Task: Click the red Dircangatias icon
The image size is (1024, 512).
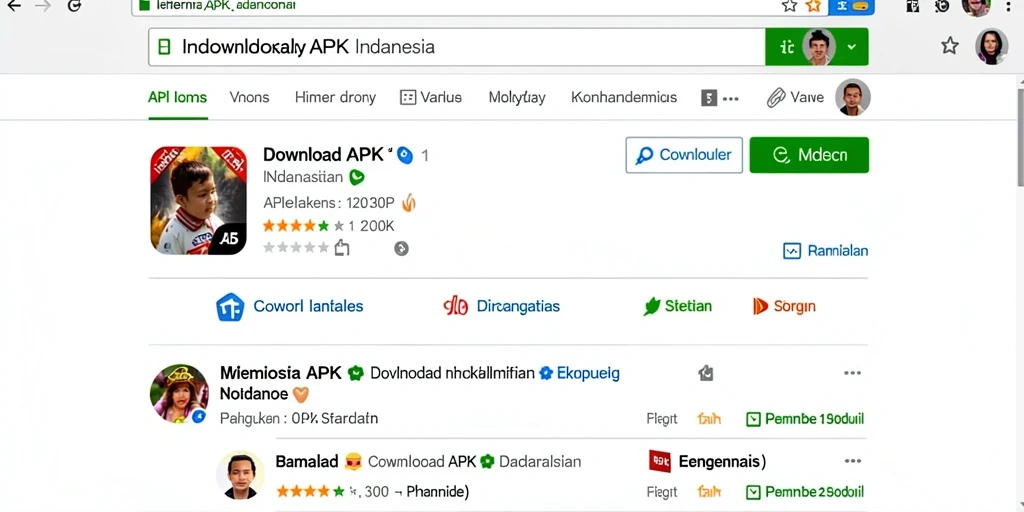Action: point(455,306)
